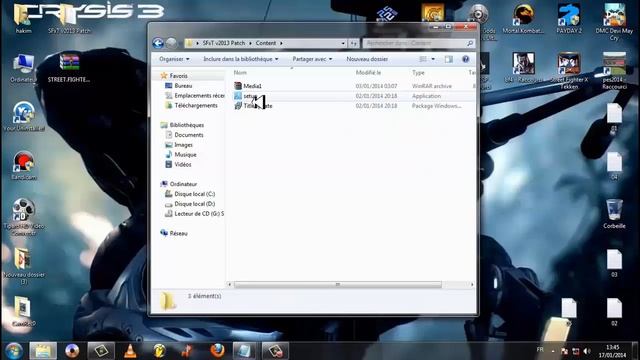Select Favoris in navigation pane
640x360 pixels.
click(x=178, y=76)
